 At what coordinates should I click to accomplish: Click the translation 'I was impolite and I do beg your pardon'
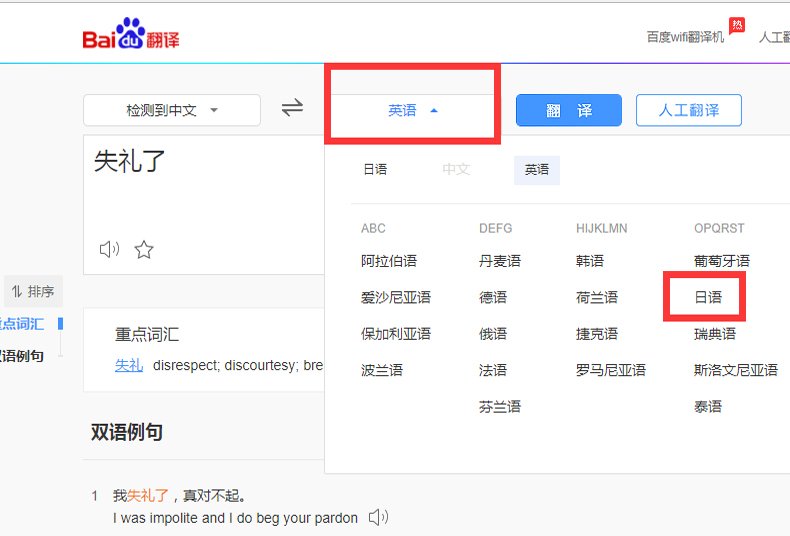point(235,518)
